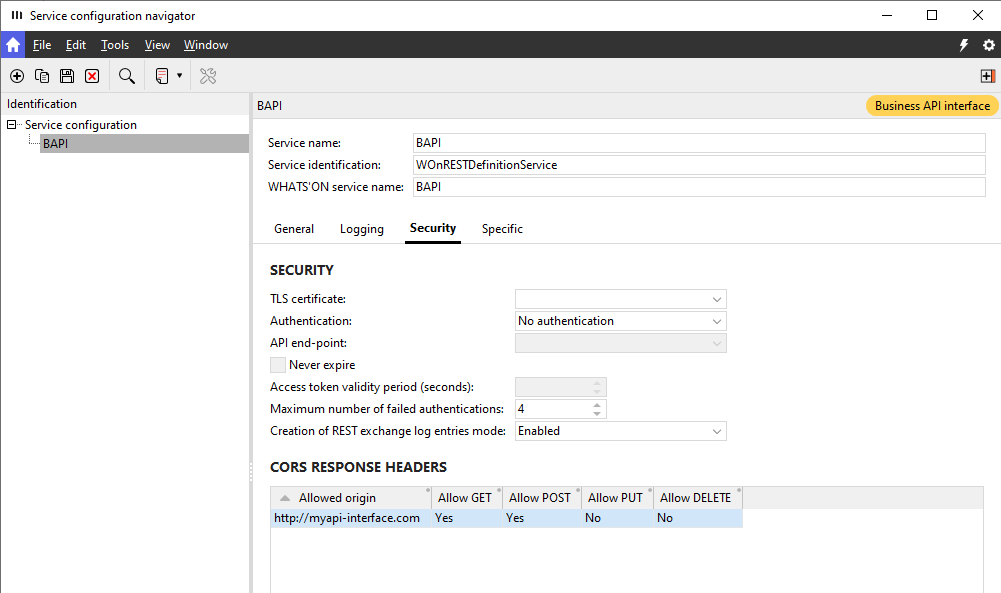Screen dimensions: 1001x593
Task: Click the Copy toolbar icon
Action: (42, 76)
